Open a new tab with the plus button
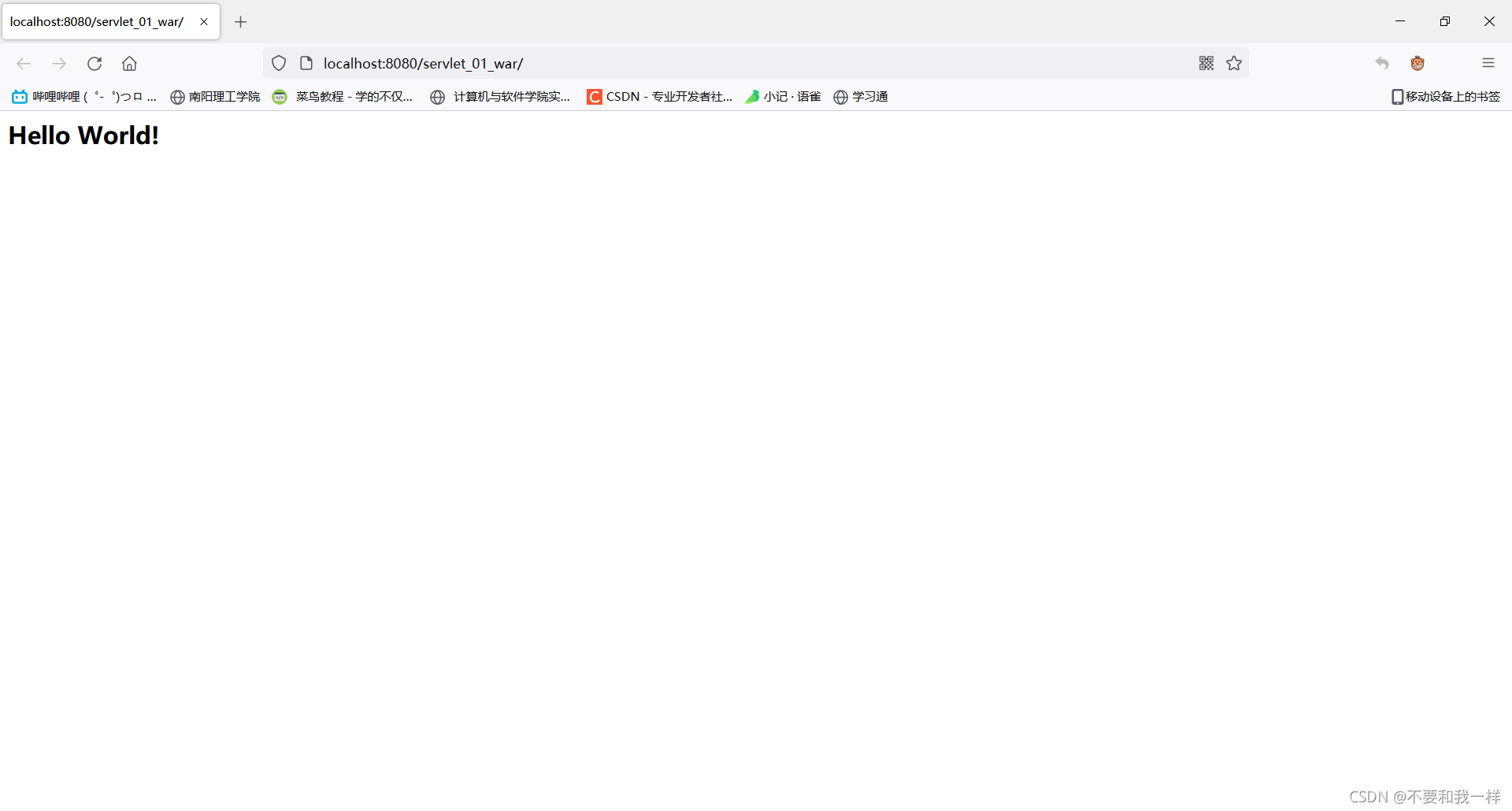 pos(241,21)
